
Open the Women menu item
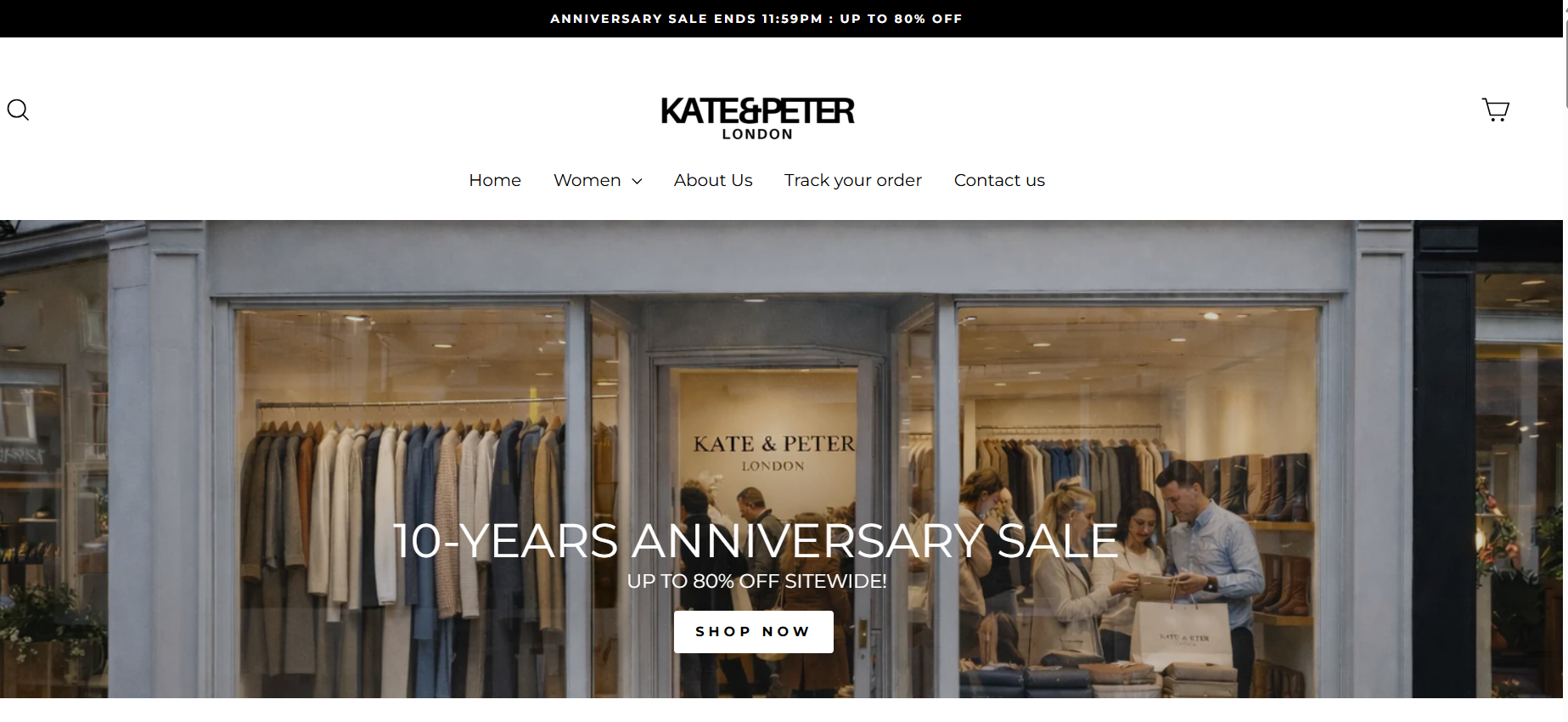587,180
